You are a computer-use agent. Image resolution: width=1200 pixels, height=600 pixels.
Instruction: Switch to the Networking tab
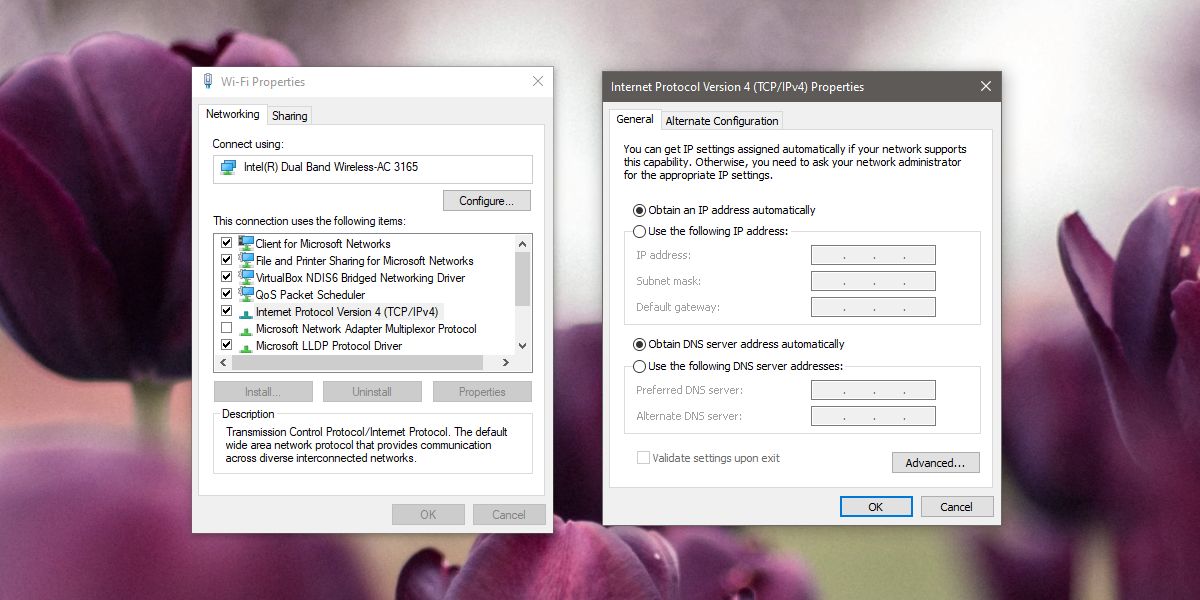tap(232, 114)
